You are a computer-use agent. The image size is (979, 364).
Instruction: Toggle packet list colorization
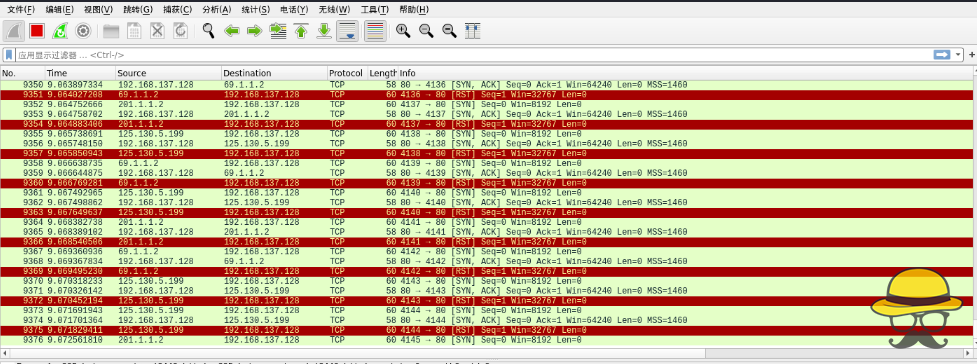[375, 31]
